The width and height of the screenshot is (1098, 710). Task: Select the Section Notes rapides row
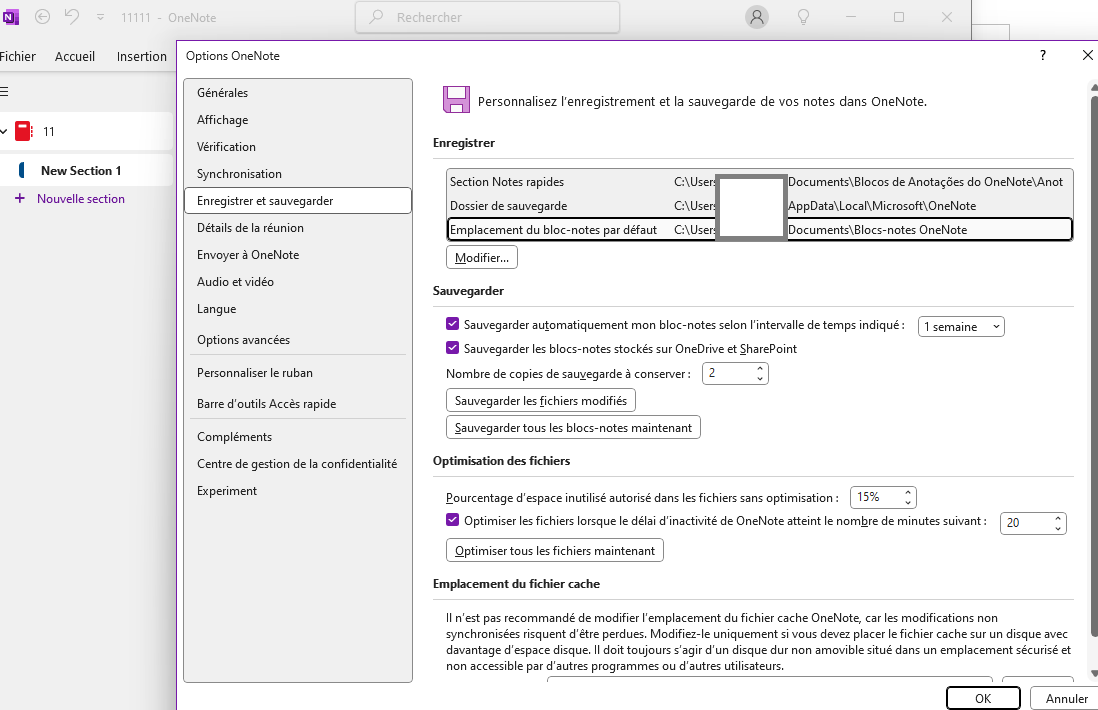759,182
